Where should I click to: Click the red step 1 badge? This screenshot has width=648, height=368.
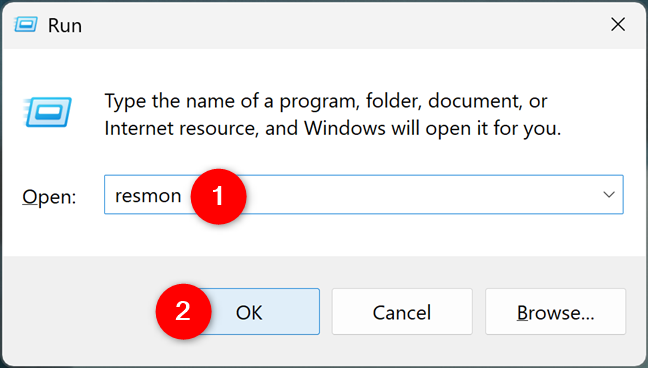click(x=218, y=196)
